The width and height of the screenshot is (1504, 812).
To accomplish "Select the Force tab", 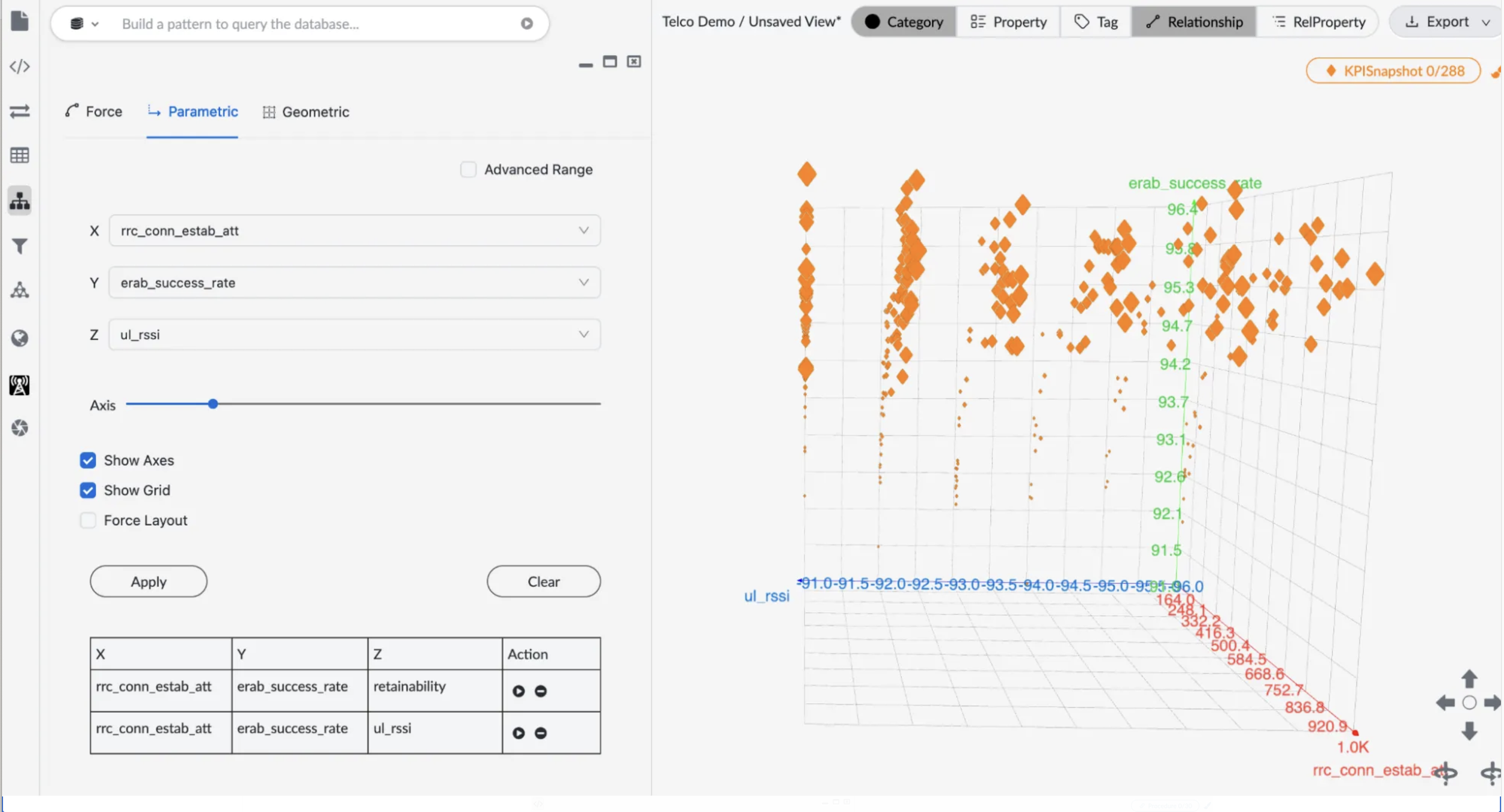I will click(x=94, y=111).
